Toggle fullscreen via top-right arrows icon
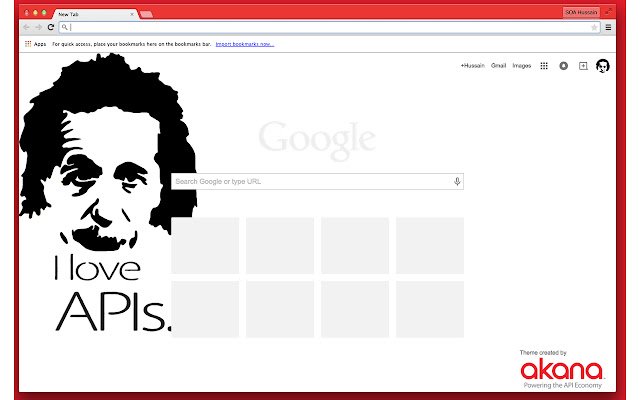This screenshot has height=400, width=640. [x=609, y=12]
